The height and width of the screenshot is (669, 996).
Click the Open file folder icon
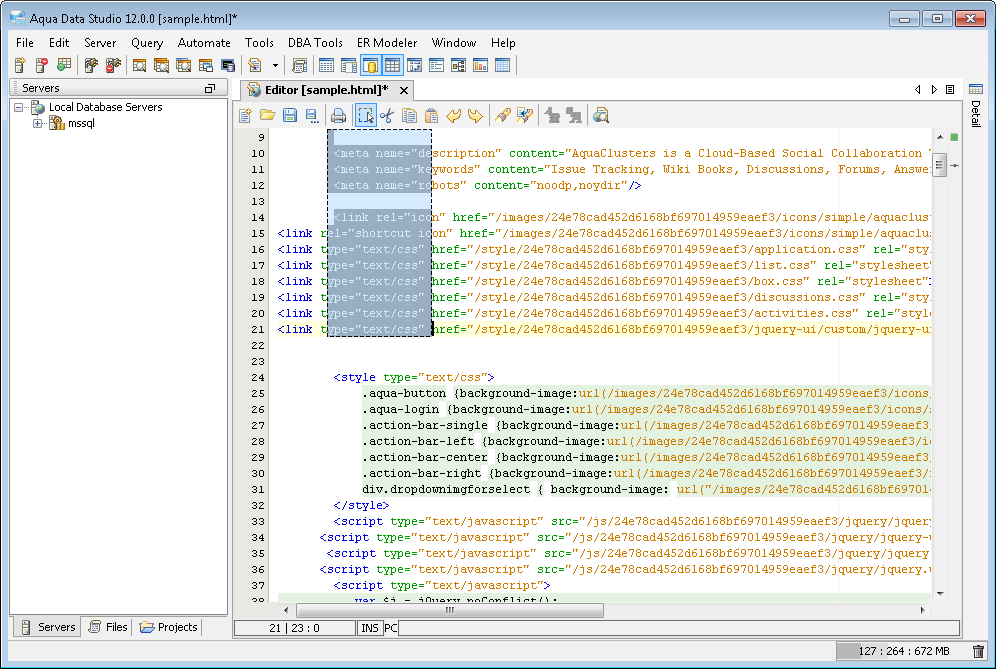pos(267,116)
